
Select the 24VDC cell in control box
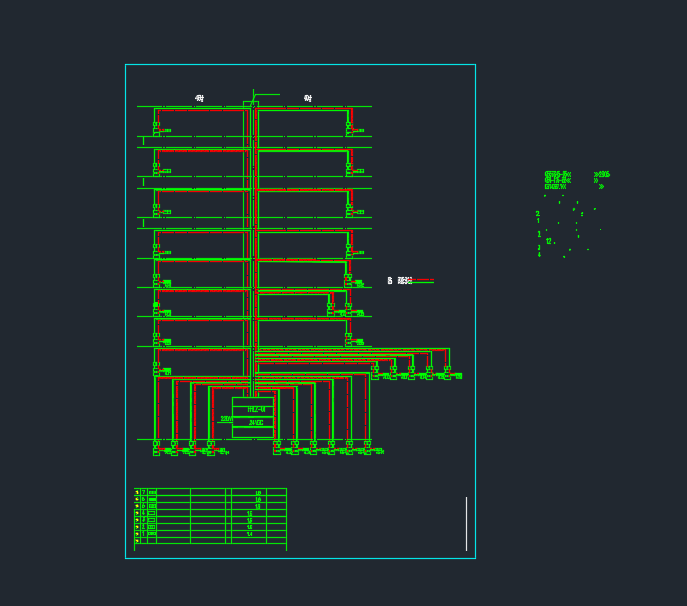tap(254, 423)
